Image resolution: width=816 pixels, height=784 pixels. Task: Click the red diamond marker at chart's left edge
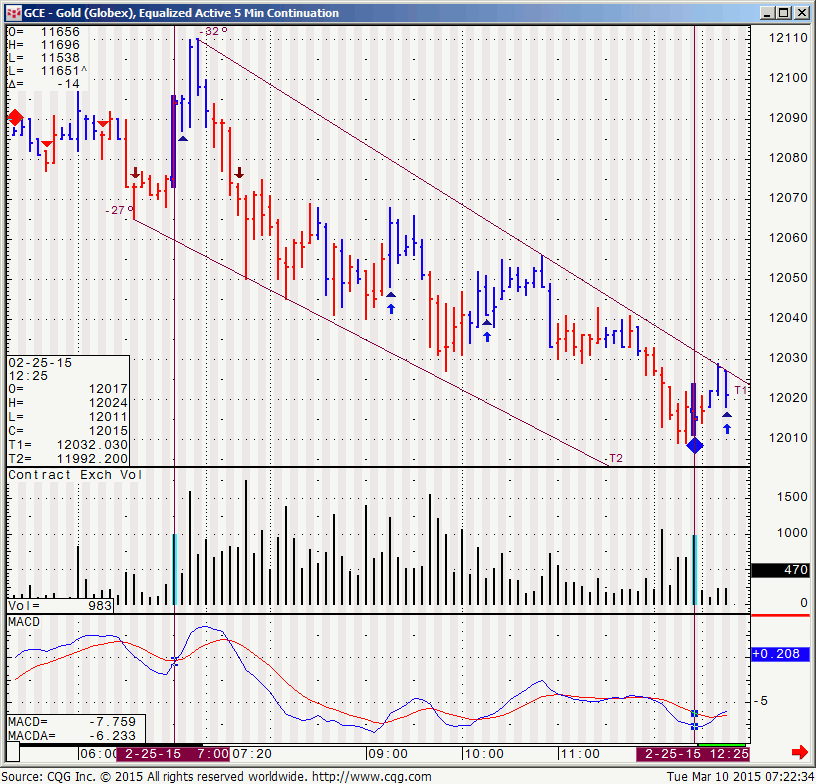click(x=15, y=118)
